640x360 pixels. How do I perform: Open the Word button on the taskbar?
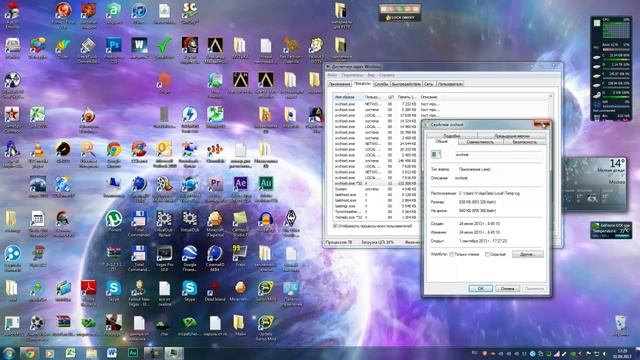[x=111, y=353]
